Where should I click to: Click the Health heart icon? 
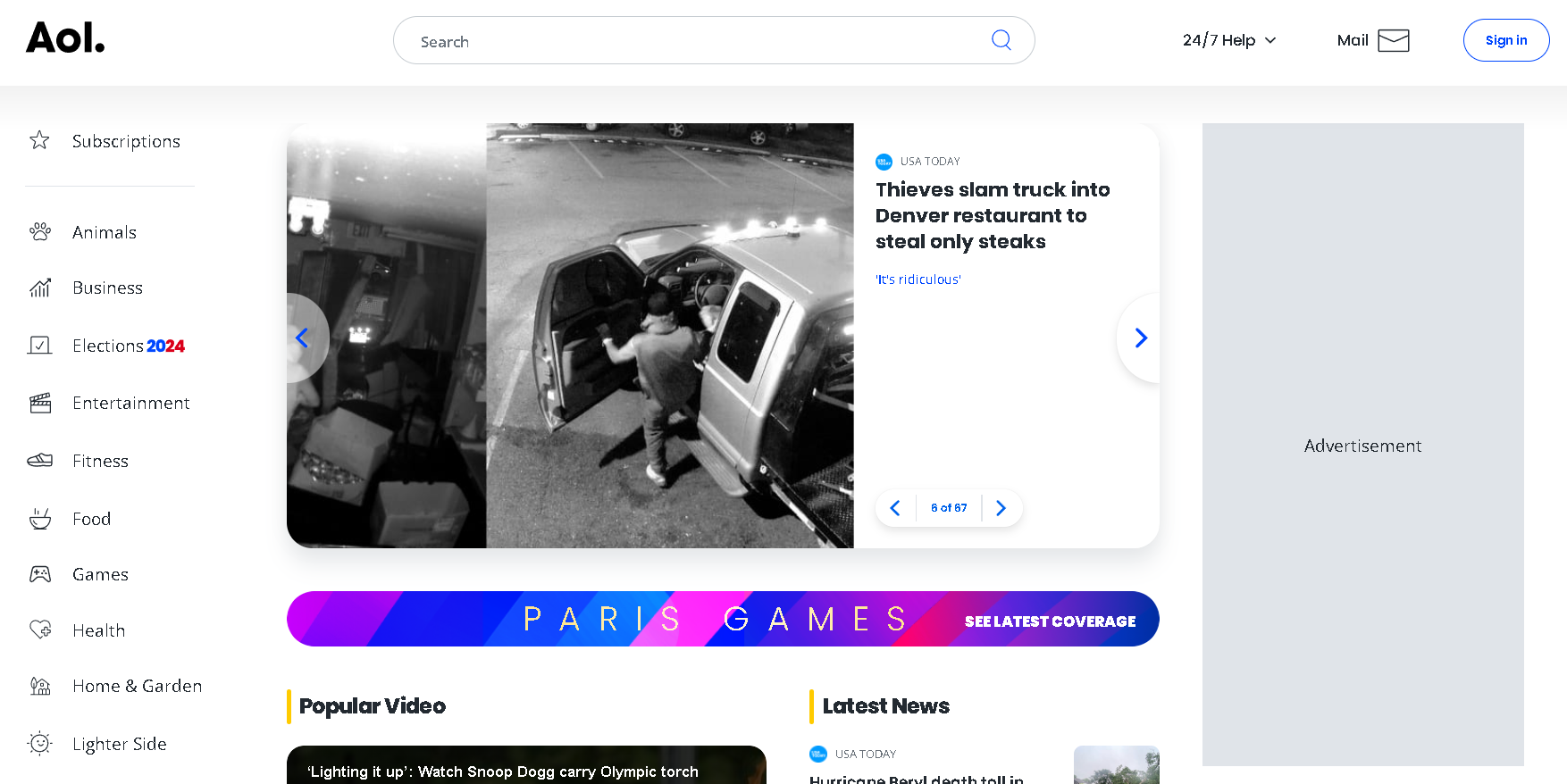tap(40, 630)
